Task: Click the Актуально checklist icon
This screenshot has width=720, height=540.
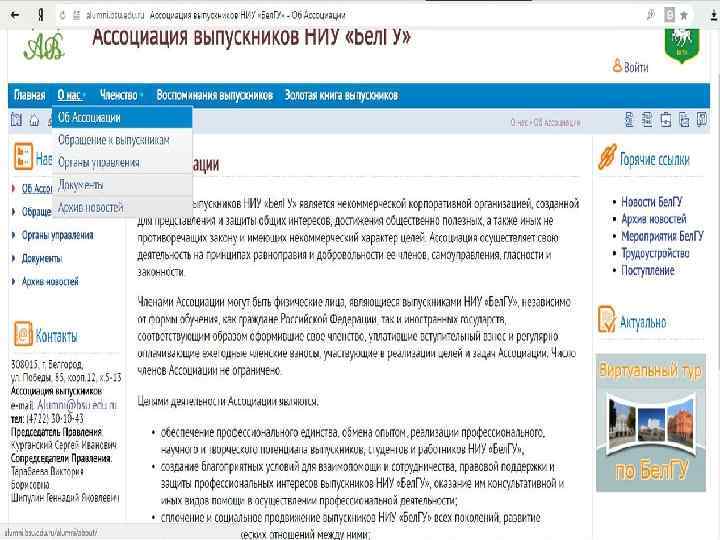Action: 607,319
